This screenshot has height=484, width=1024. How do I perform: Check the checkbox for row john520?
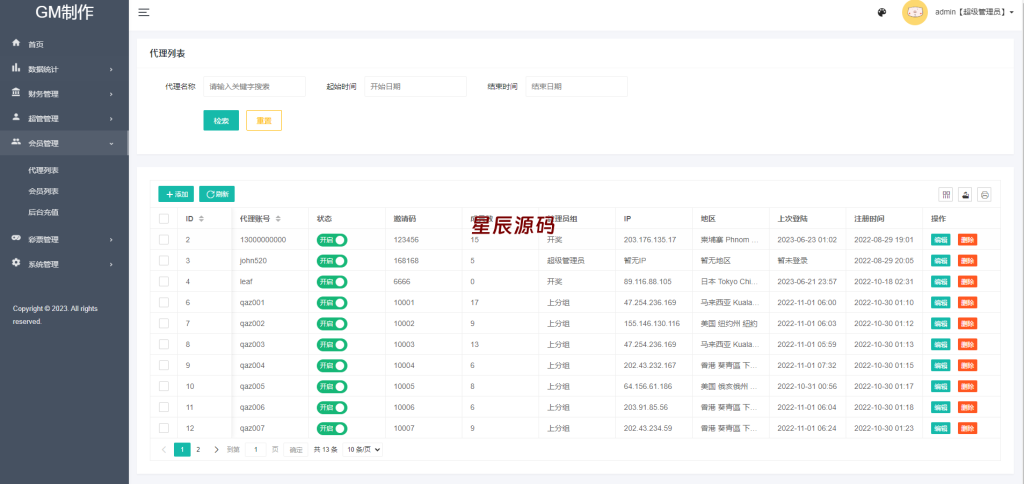point(164,261)
